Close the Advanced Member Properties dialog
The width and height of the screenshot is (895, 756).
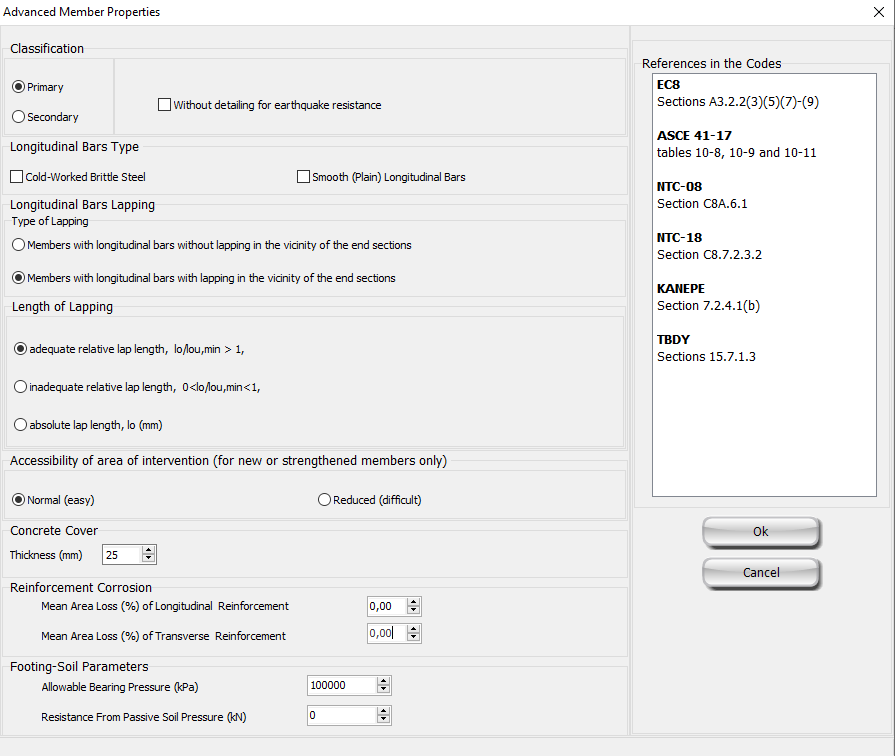point(877,12)
